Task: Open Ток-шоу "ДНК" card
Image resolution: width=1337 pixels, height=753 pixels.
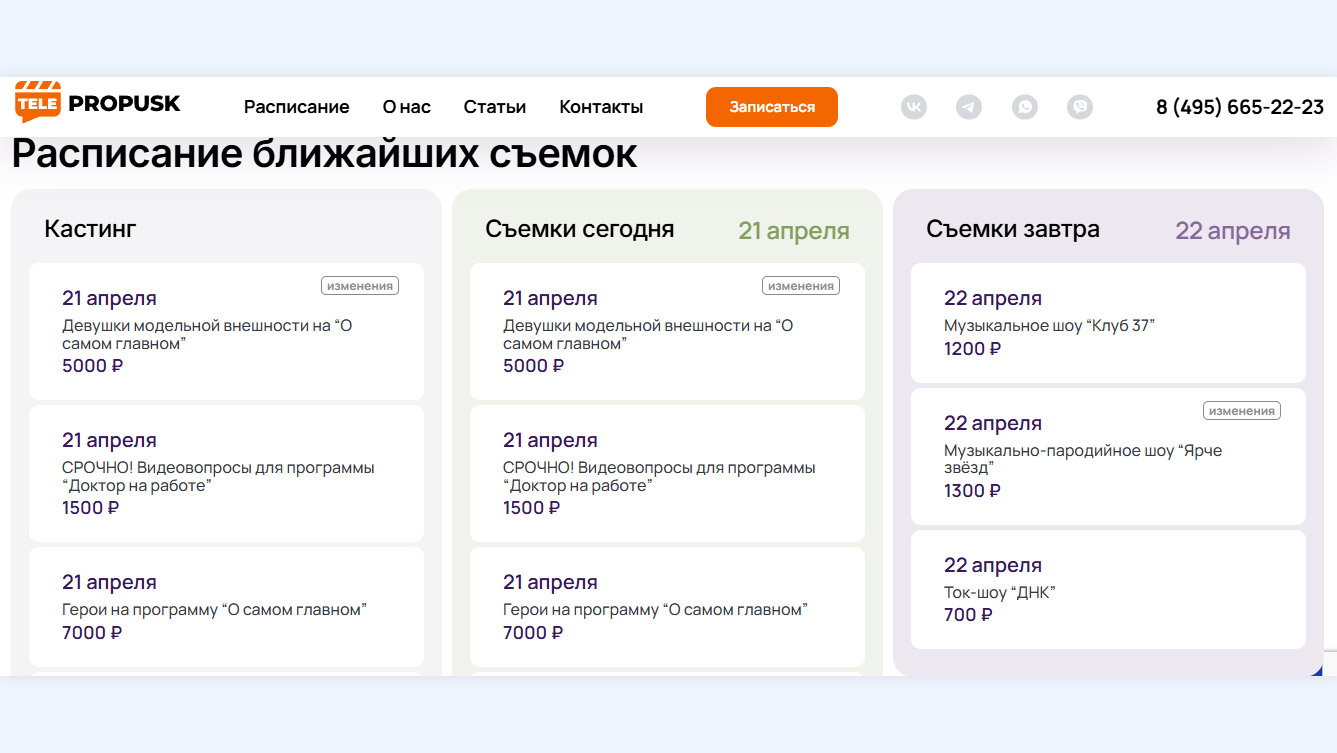Action: 1108,590
